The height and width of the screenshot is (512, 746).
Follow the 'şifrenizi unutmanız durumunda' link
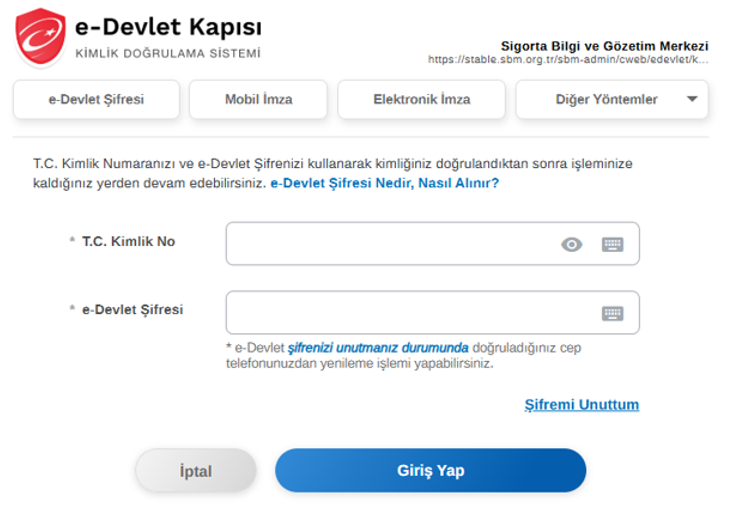pos(378,348)
